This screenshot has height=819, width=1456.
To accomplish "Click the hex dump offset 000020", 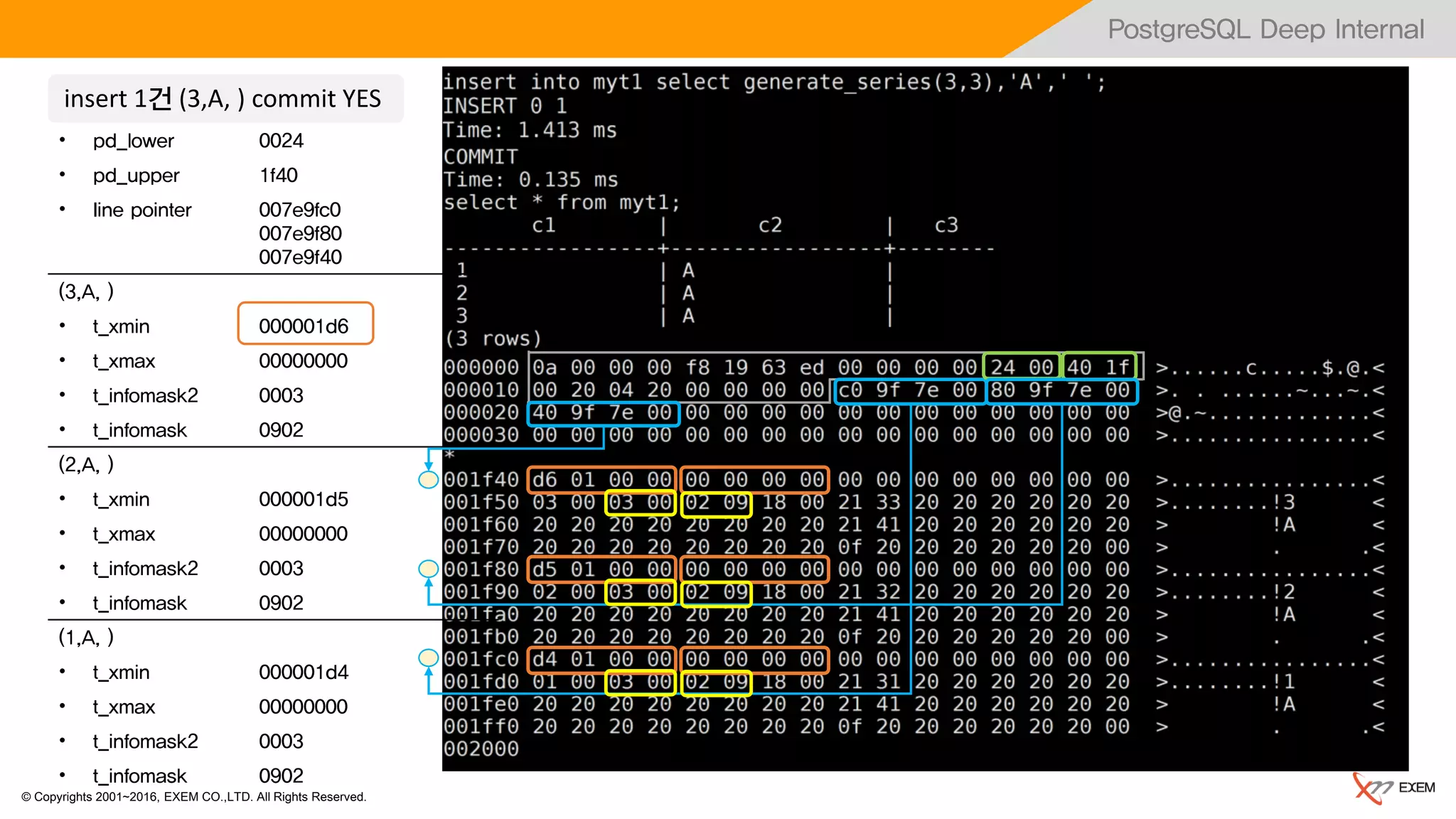I will (481, 412).
